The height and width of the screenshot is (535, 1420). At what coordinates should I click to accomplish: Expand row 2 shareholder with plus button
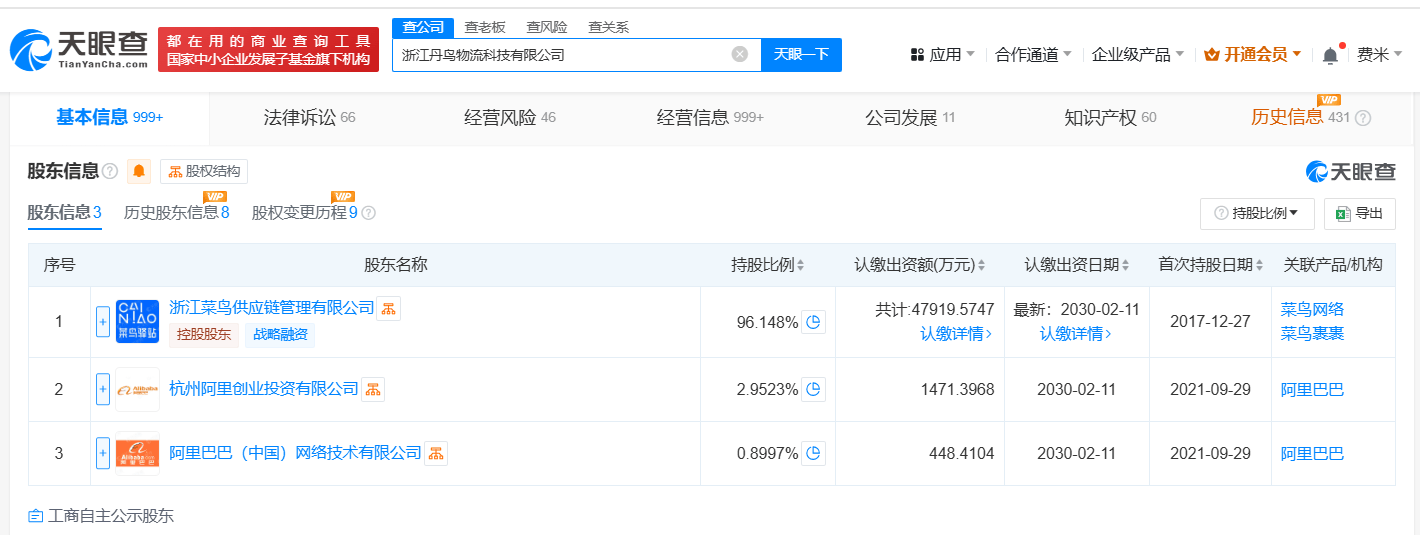pos(102,389)
